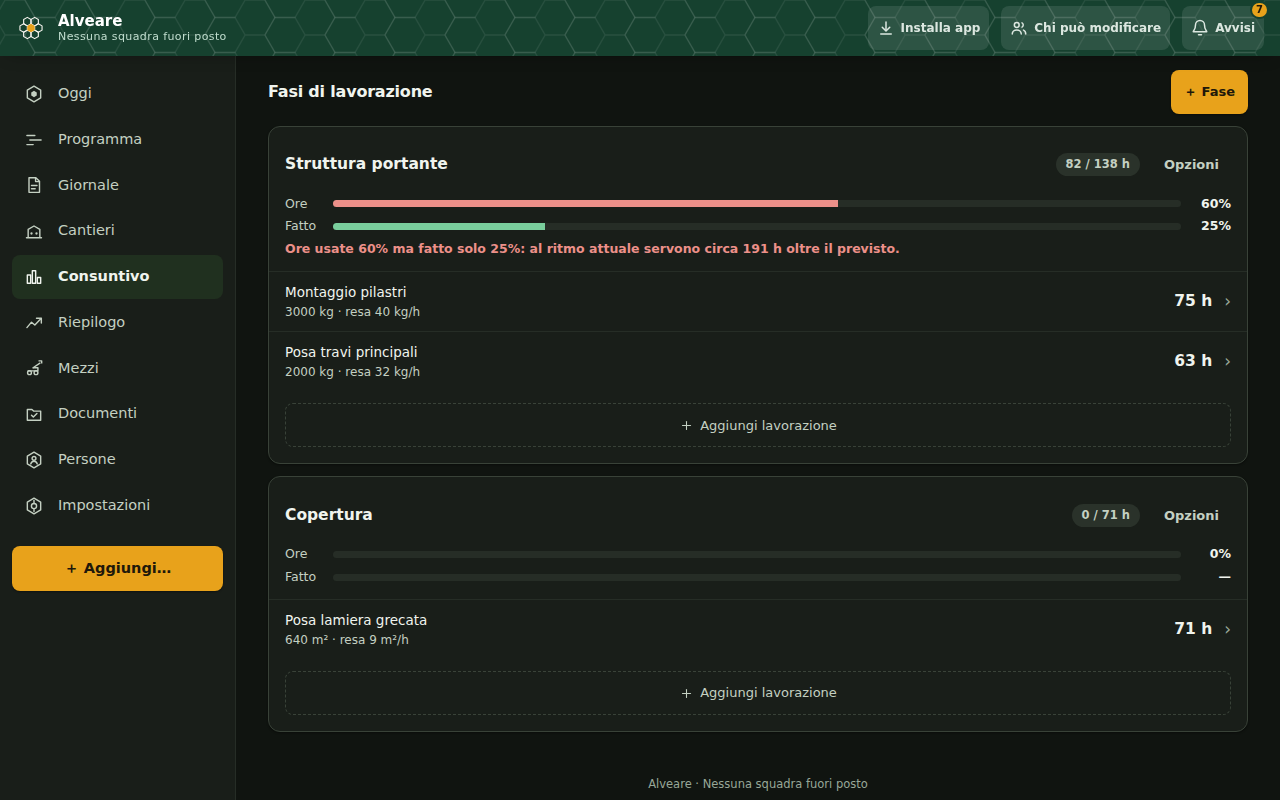Image resolution: width=1280 pixels, height=800 pixels.
Task: Click Aggiungi lavorazione under Copertura
Action: pyautogui.click(x=758, y=693)
